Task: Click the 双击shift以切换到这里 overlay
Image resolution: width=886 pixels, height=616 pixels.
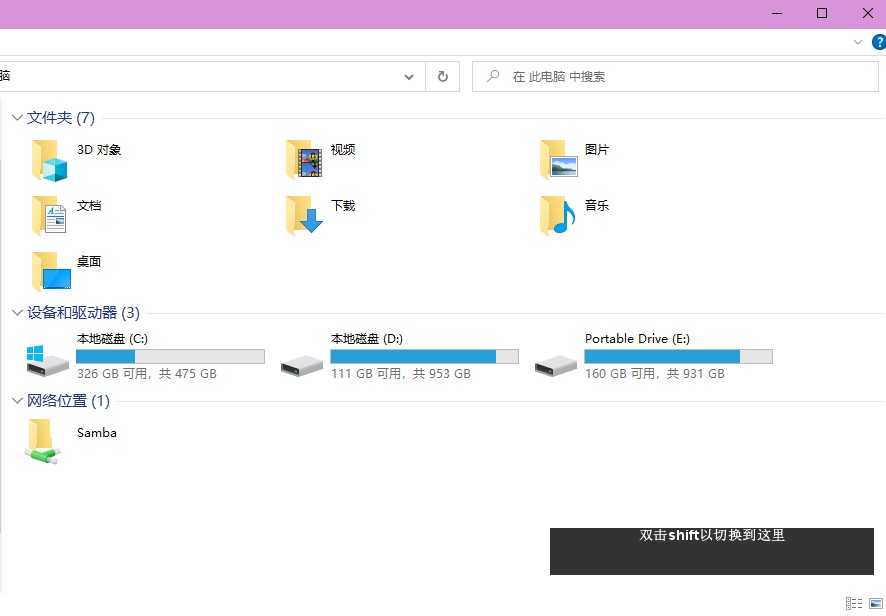Action: tap(712, 551)
